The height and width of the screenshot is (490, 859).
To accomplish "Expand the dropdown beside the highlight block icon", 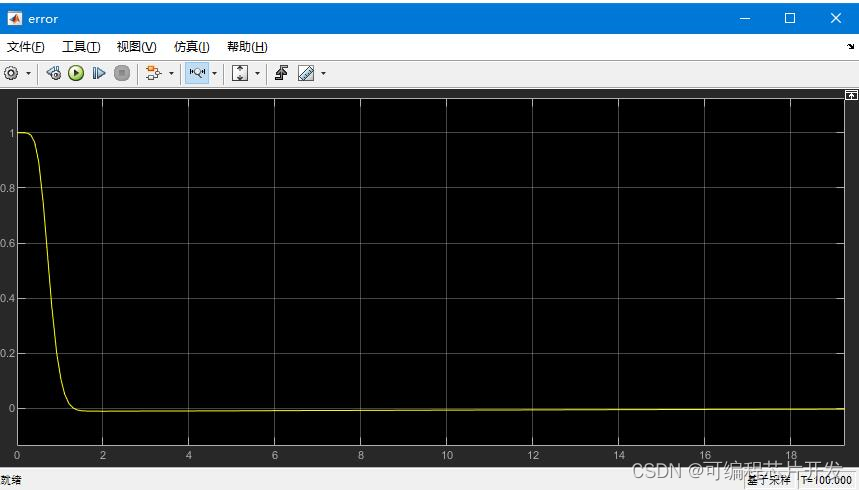I will (x=171, y=73).
